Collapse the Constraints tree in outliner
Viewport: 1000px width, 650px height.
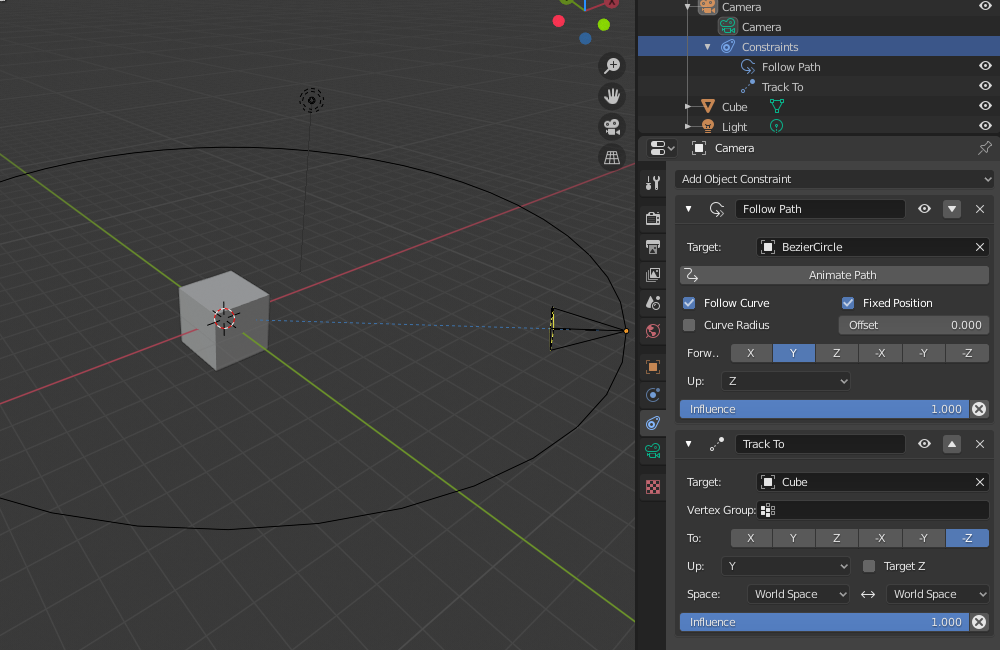(x=707, y=47)
